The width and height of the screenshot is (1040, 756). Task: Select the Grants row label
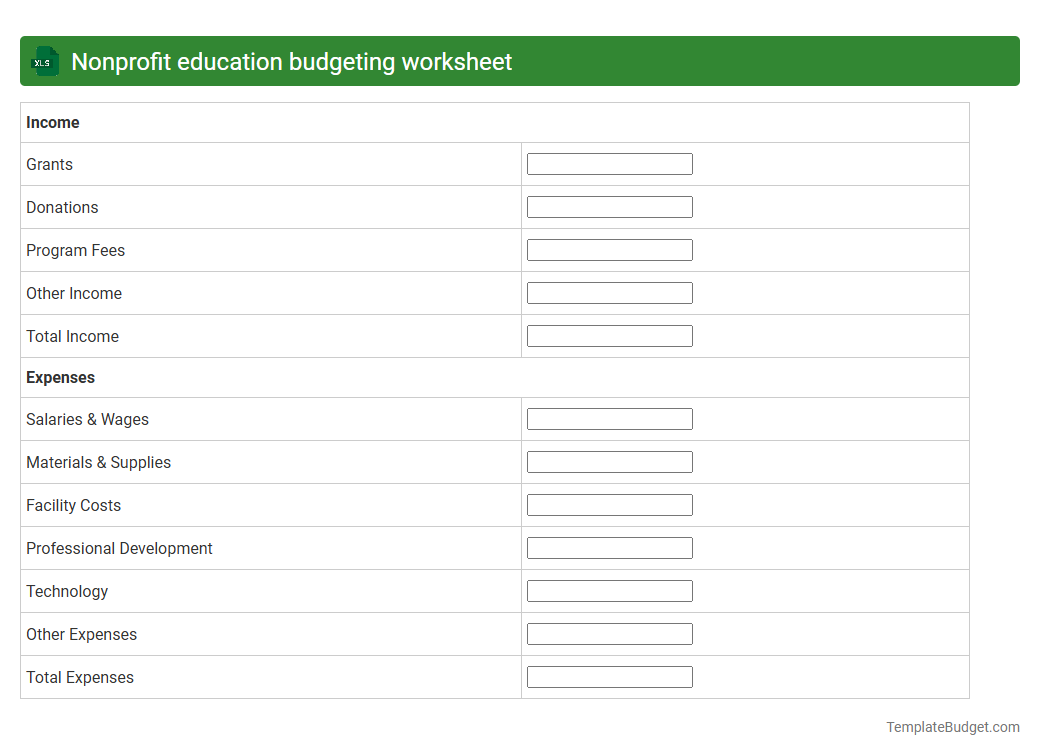pyautogui.click(x=49, y=164)
